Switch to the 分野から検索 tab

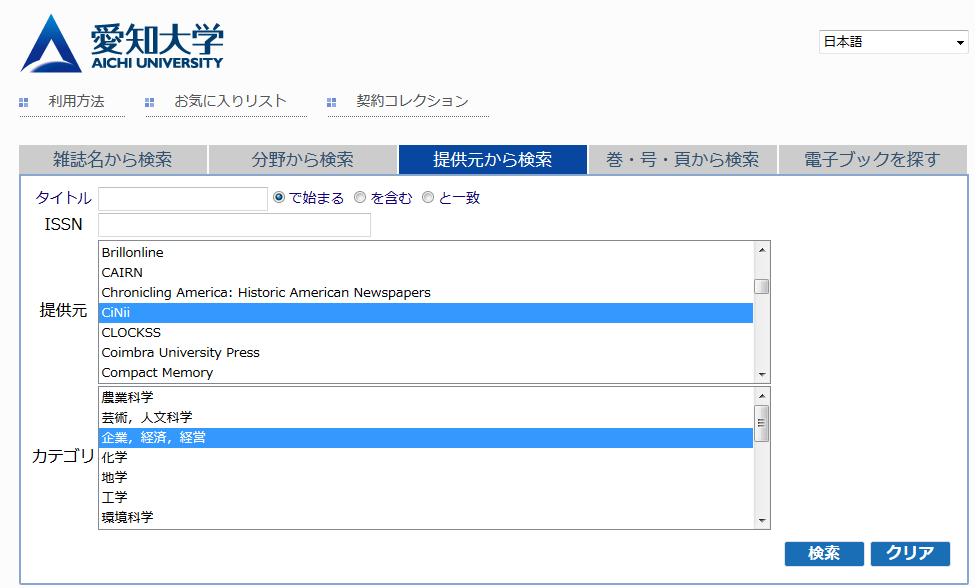click(303, 160)
